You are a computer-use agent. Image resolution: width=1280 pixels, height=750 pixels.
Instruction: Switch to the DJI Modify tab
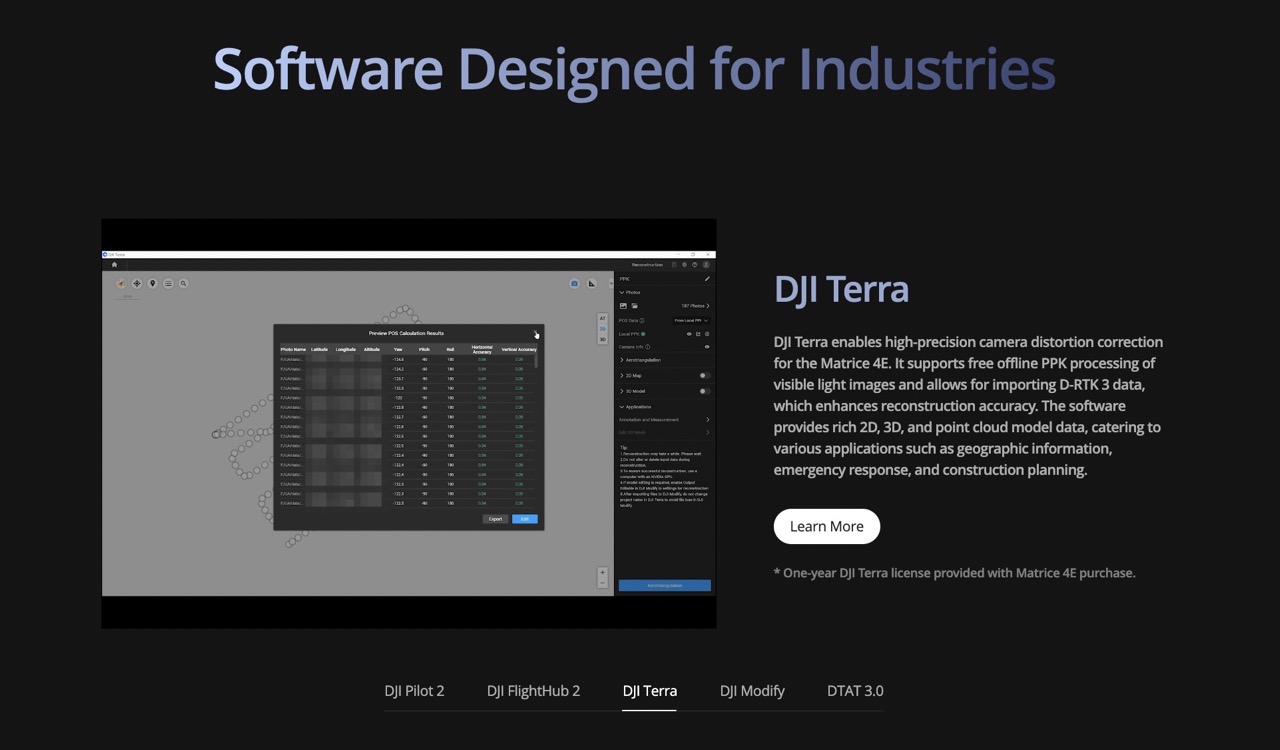coord(752,691)
